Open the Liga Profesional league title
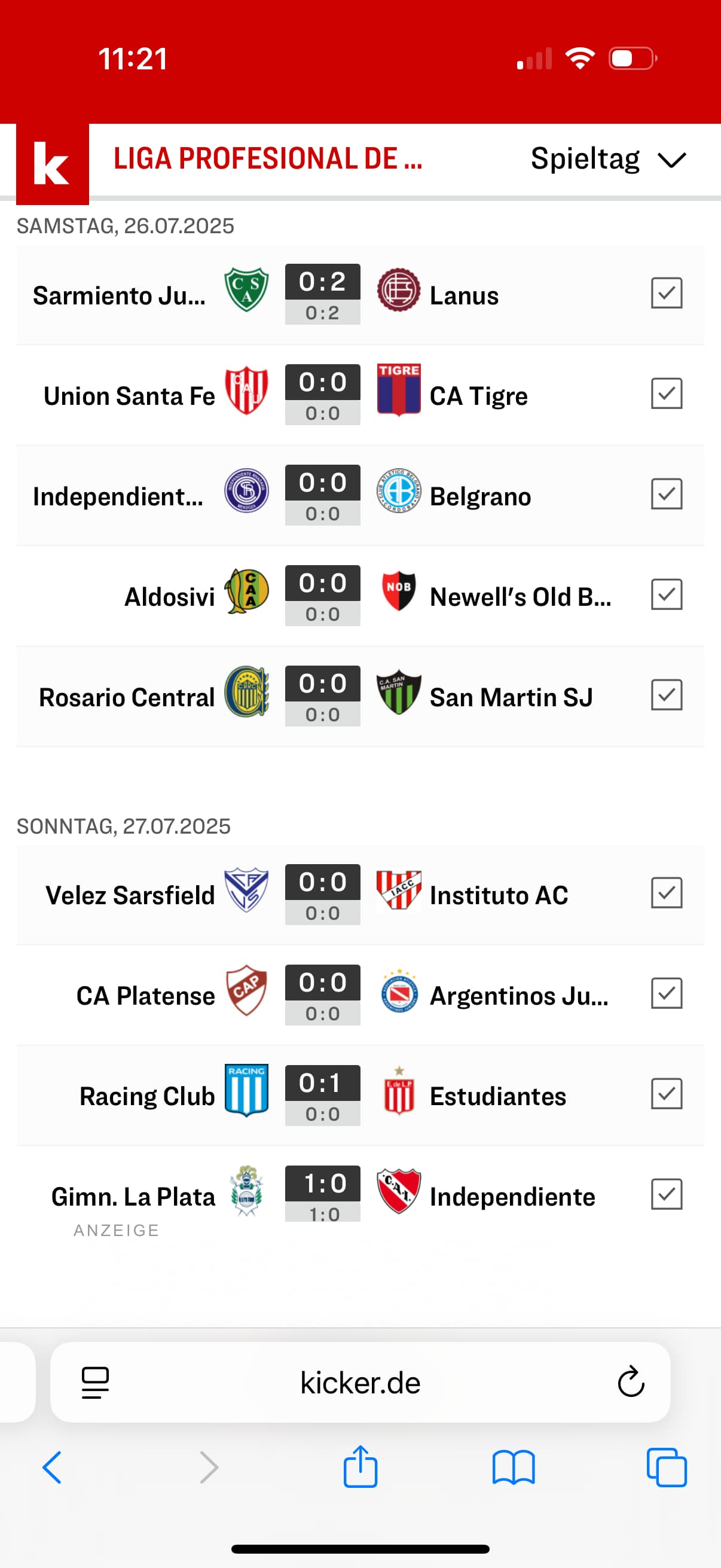Screen dimensions: 721x1568 point(268,160)
